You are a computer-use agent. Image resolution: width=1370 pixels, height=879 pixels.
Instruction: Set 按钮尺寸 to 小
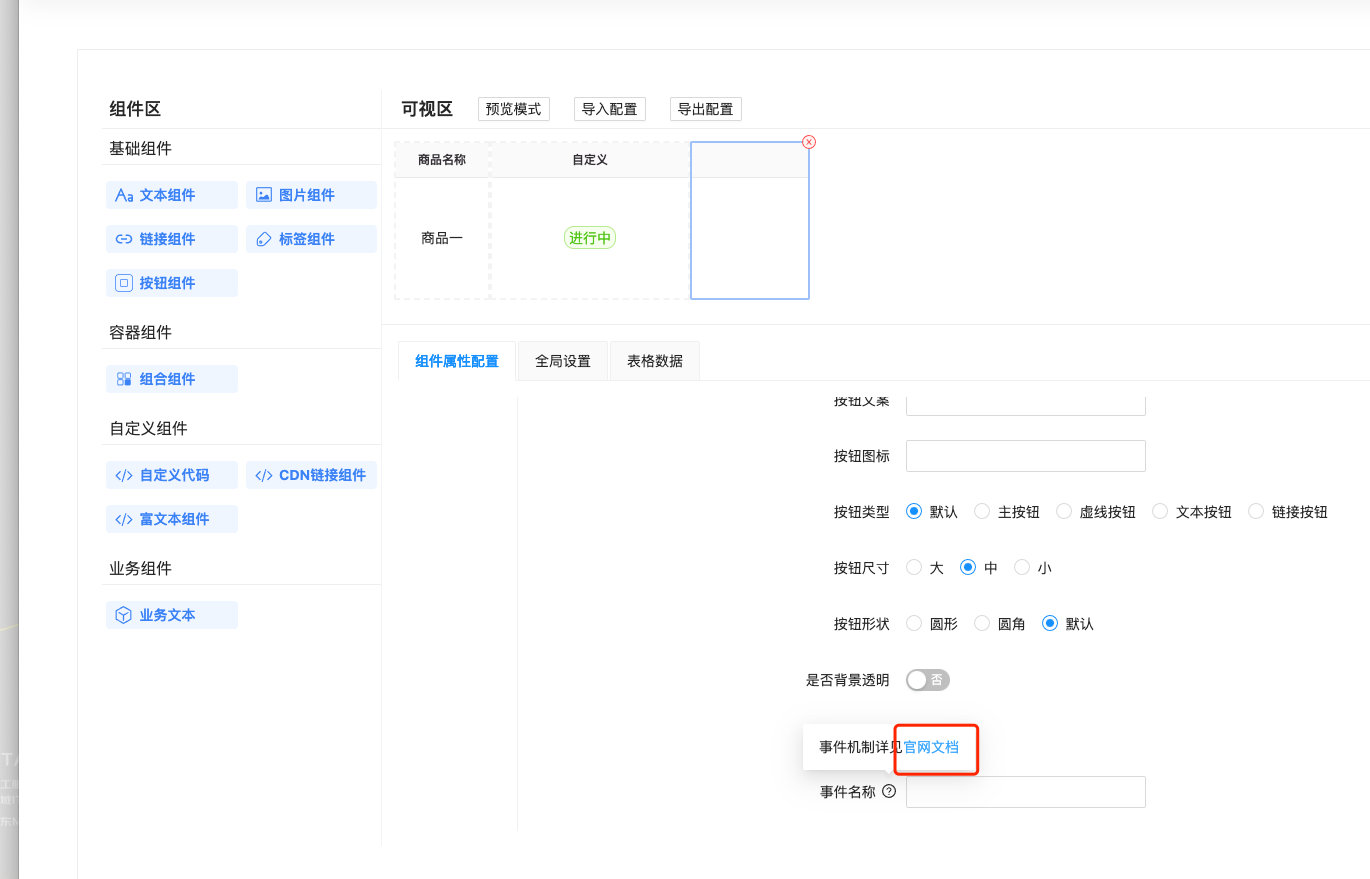pos(1022,568)
